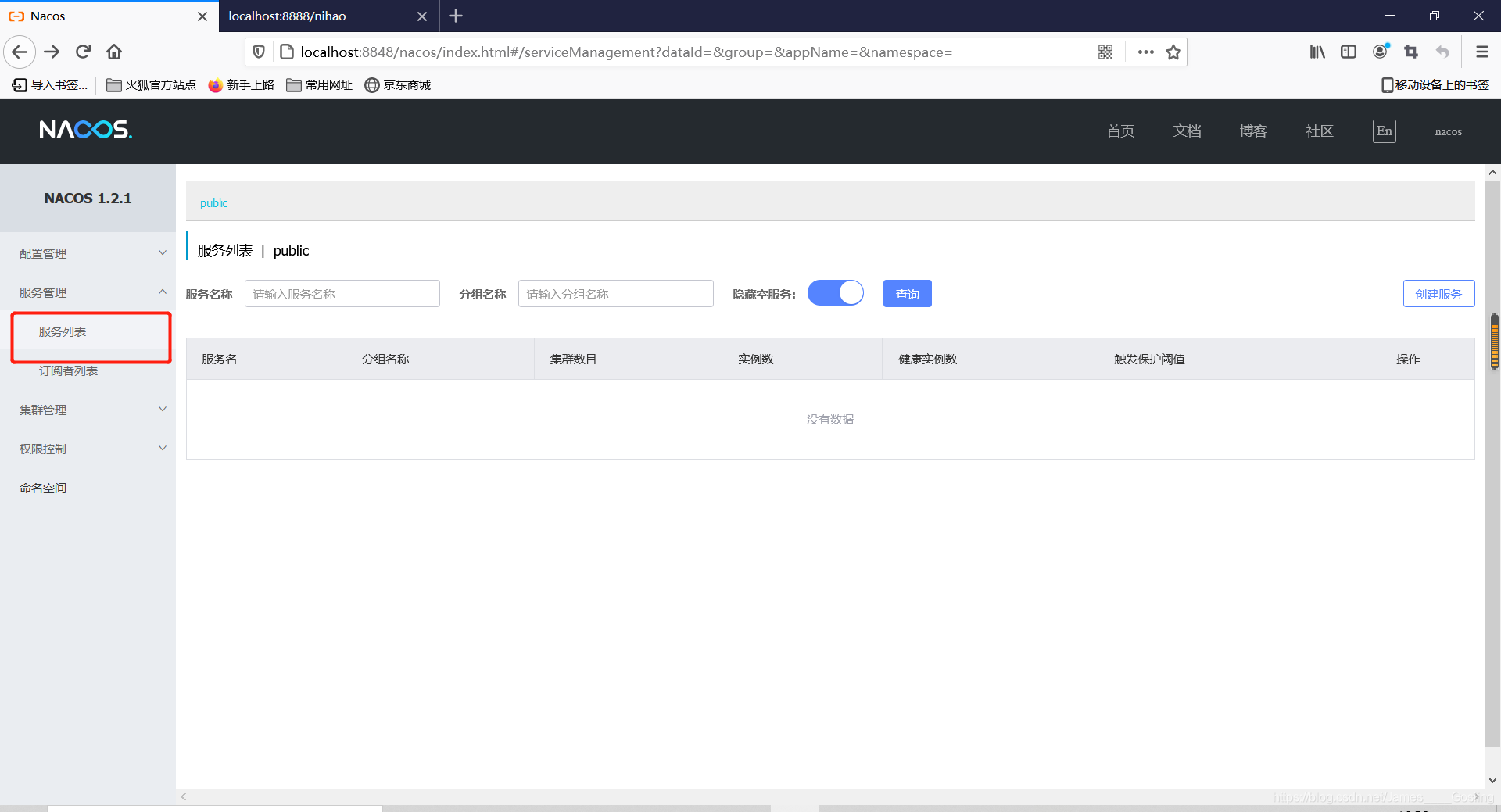
Task: Open 首页 in the top navigation
Action: click(1120, 131)
